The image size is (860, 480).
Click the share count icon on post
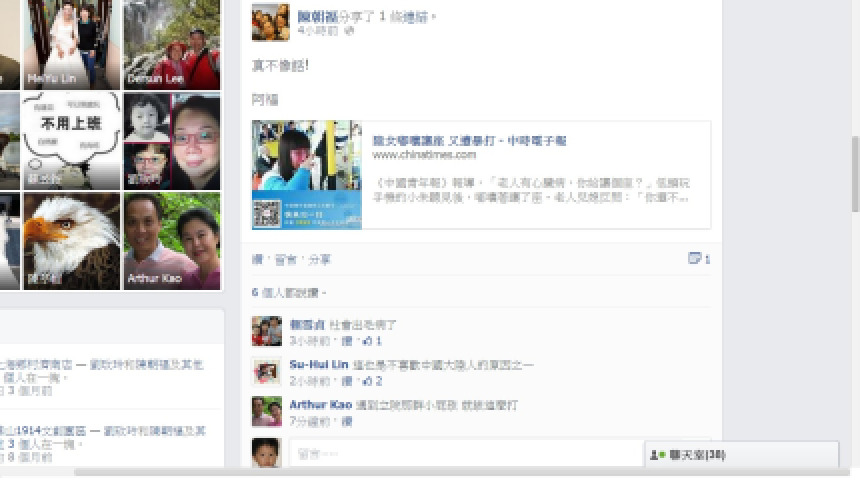[x=699, y=258]
